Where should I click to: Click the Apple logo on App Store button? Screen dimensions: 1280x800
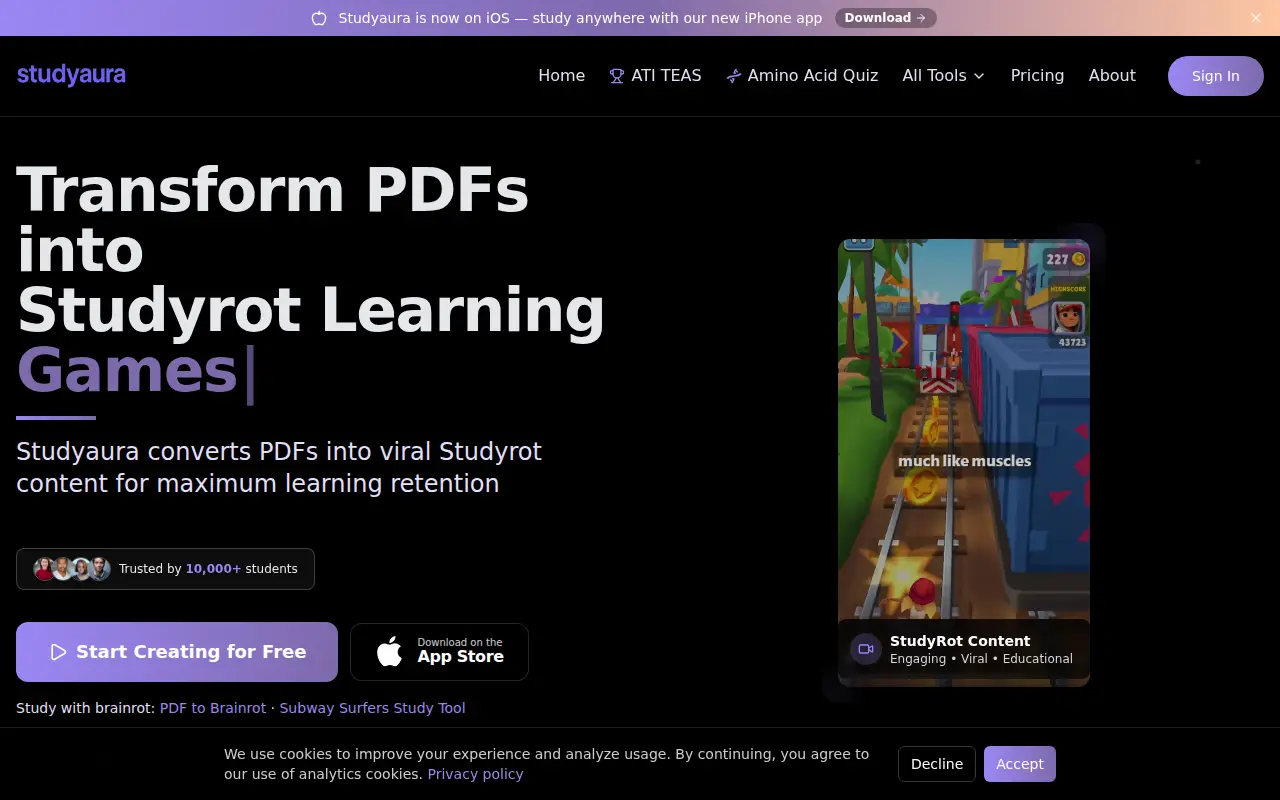pos(389,652)
